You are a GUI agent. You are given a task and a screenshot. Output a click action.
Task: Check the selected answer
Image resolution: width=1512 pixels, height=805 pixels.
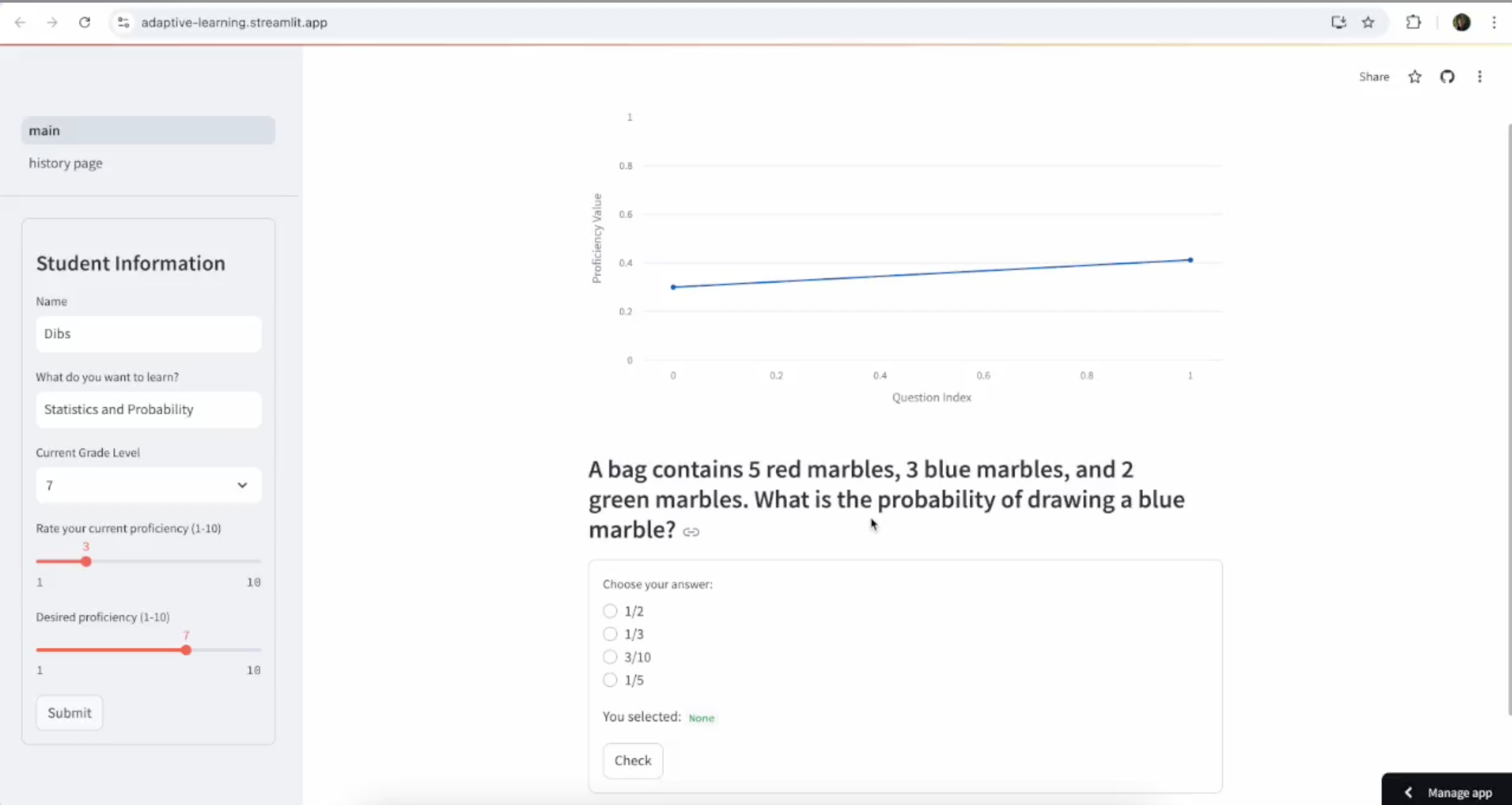(632, 760)
